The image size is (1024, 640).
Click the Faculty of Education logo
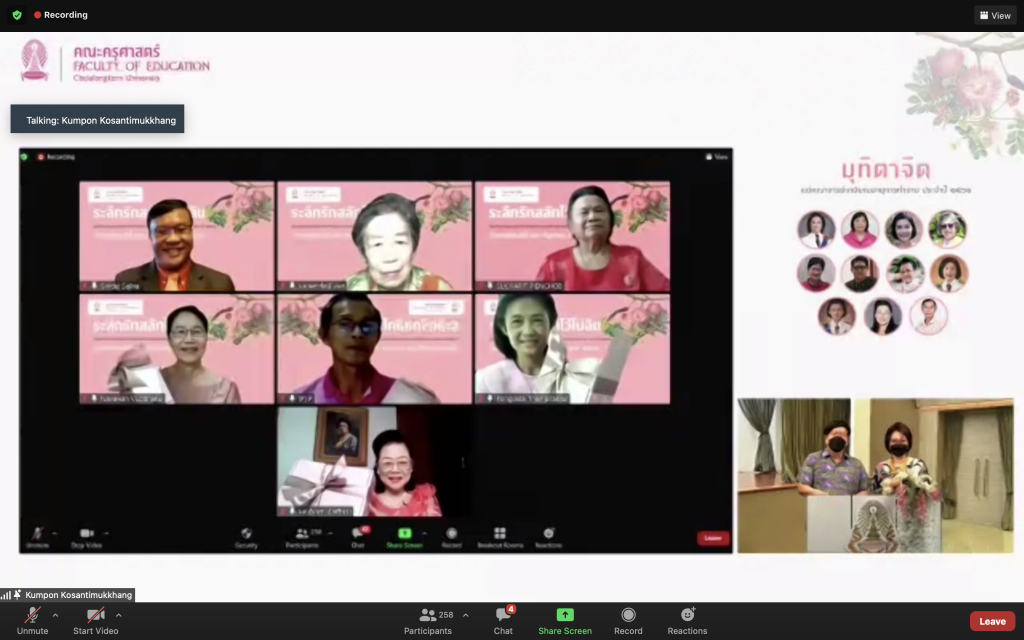coord(115,61)
